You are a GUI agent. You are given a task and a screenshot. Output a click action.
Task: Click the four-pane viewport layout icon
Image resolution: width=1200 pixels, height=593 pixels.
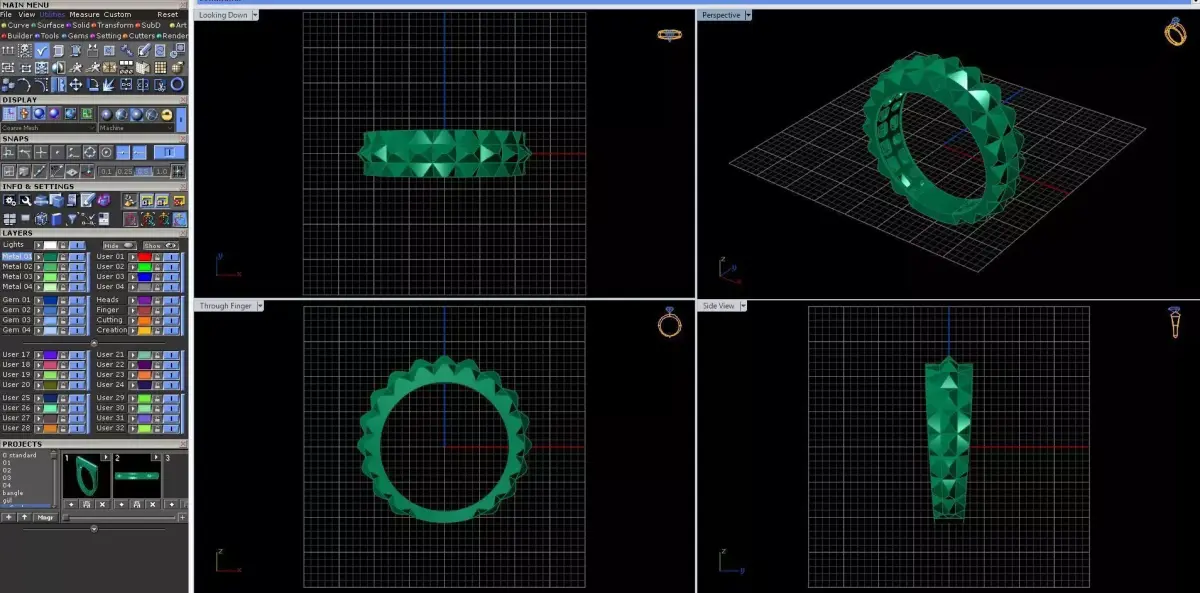point(9,219)
